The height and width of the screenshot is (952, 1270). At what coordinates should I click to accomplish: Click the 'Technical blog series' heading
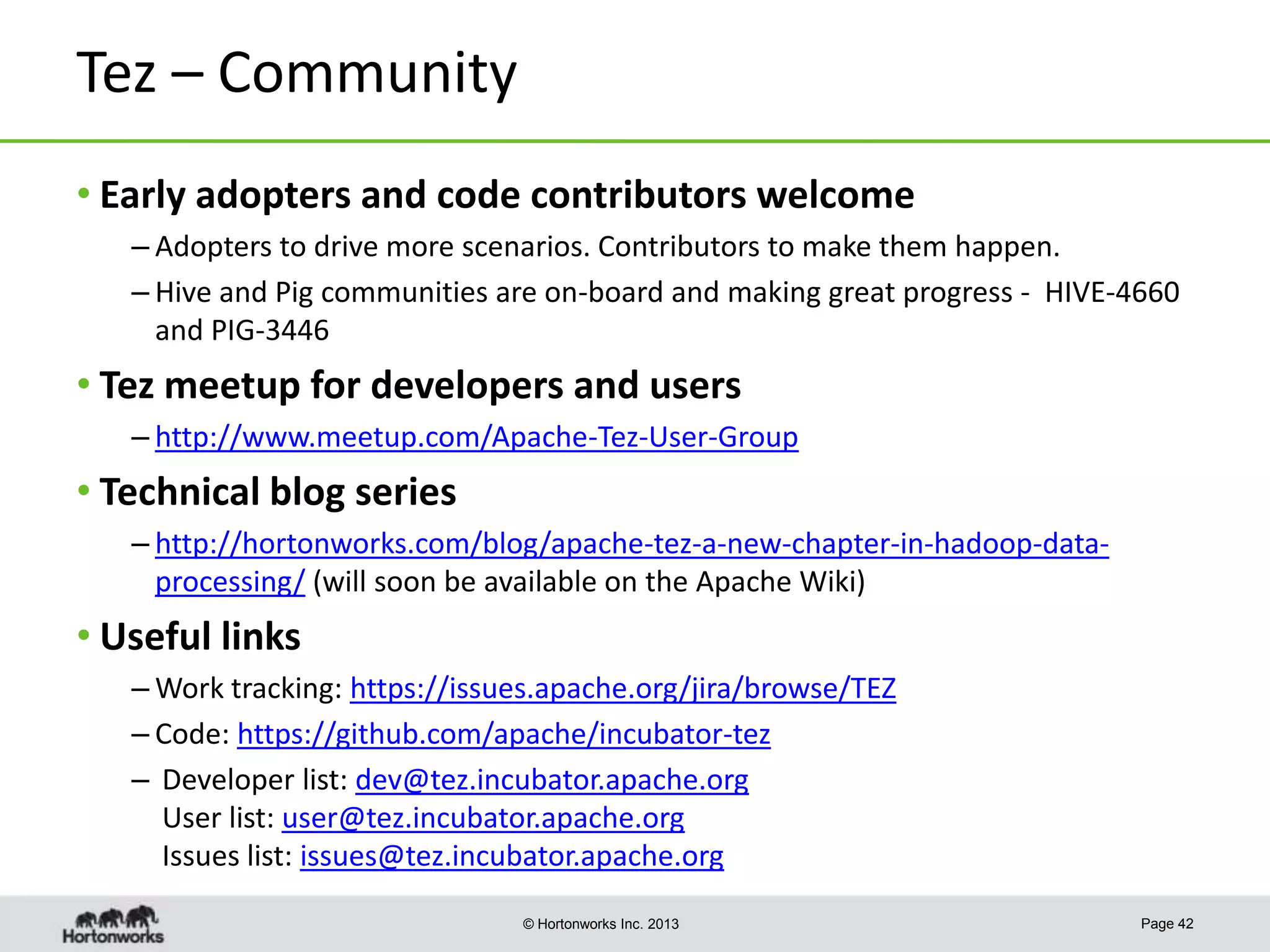(278, 492)
